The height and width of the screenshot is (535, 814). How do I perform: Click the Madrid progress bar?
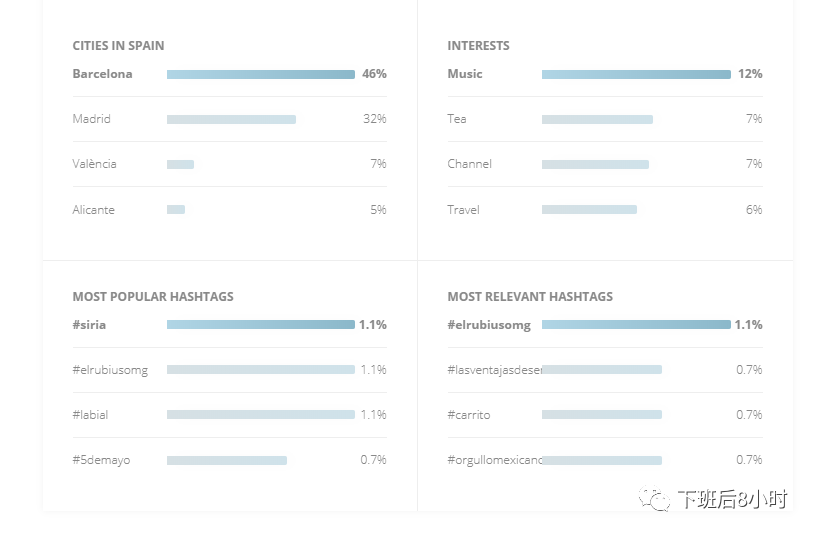click(231, 119)
